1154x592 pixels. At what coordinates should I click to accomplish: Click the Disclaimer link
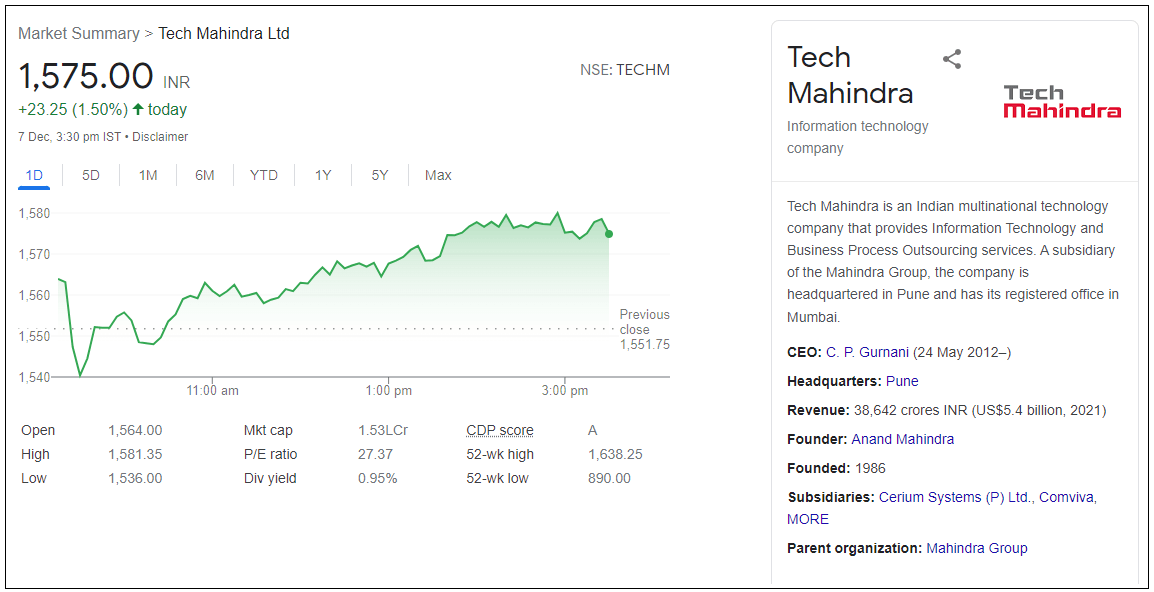point(160,136)
